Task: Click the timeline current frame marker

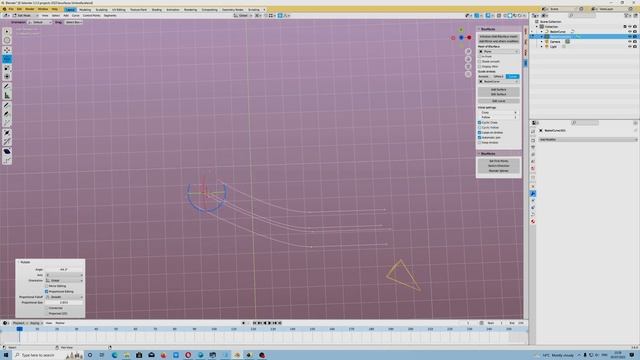Action: (x=19, y=329)
